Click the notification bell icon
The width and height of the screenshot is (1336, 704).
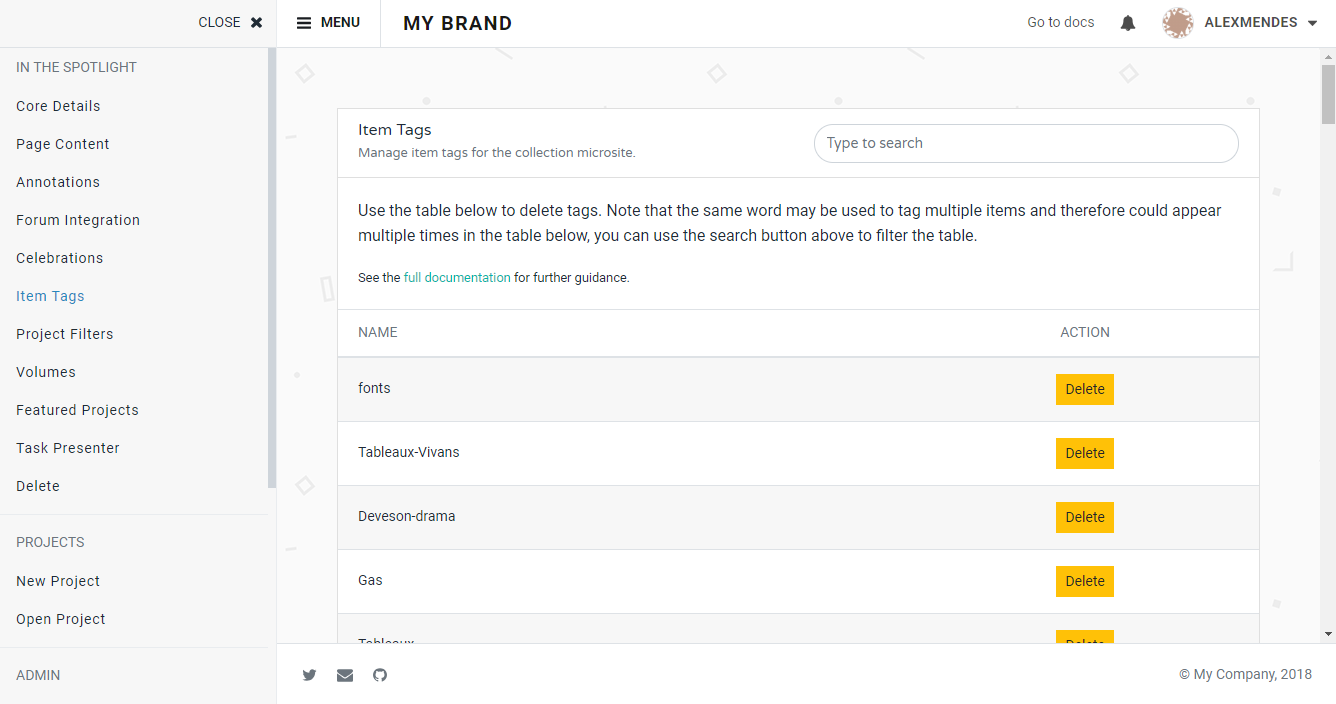point(1127,22)
